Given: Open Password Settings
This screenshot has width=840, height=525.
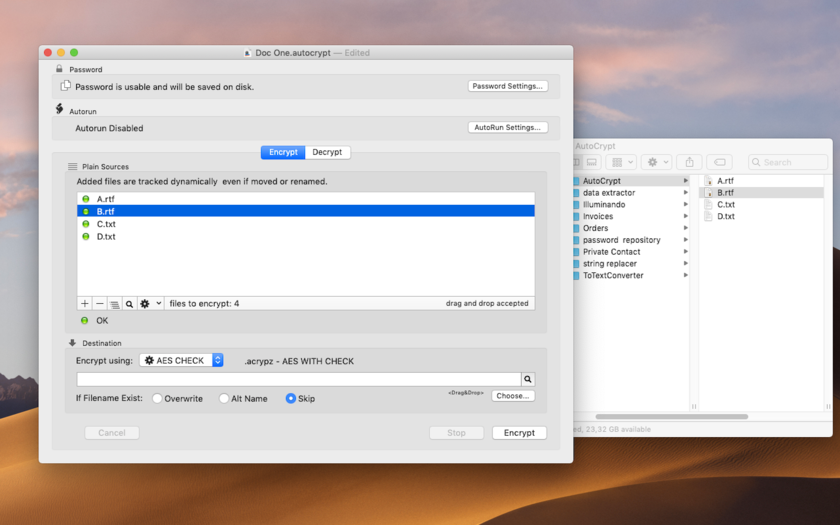Looking at the screenshot, I should click(x=507, y=86).
